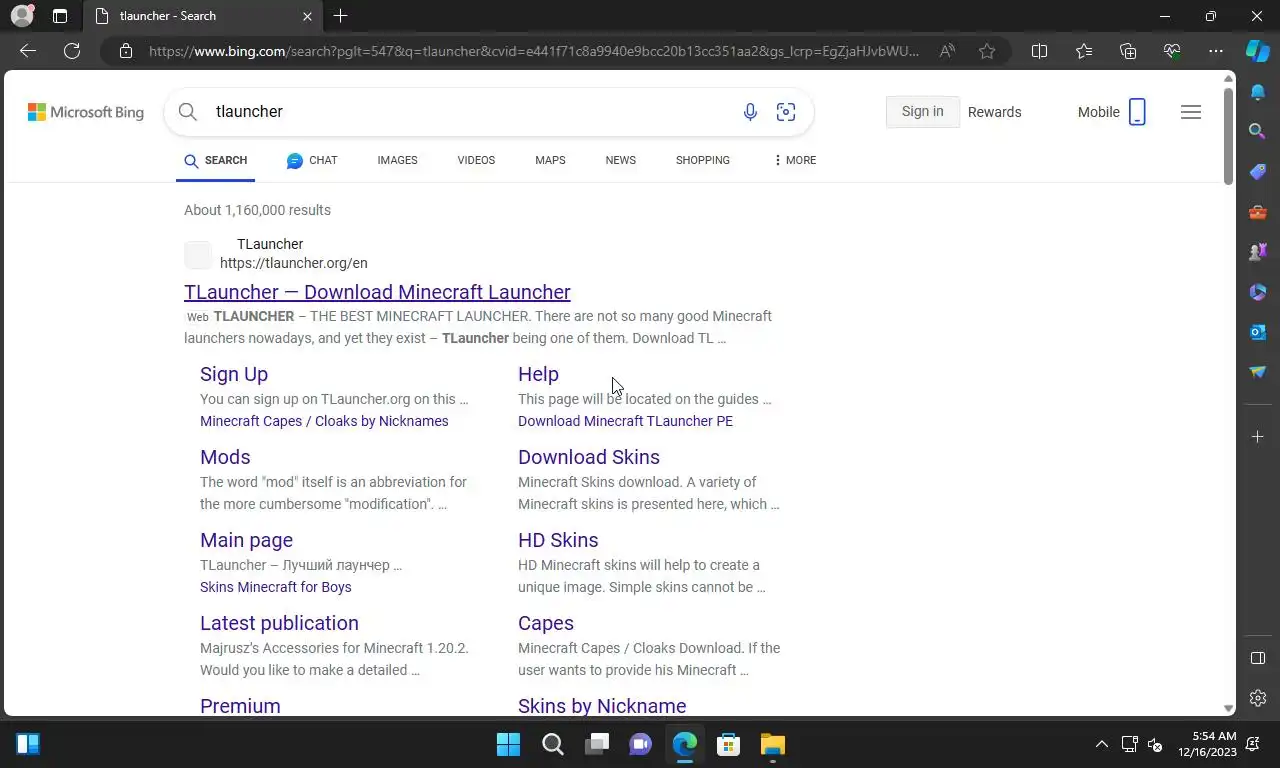Open Windows Start button on taskbar
The height and width of the screenshot is (768, 1280).
click(x=508, y=744)
